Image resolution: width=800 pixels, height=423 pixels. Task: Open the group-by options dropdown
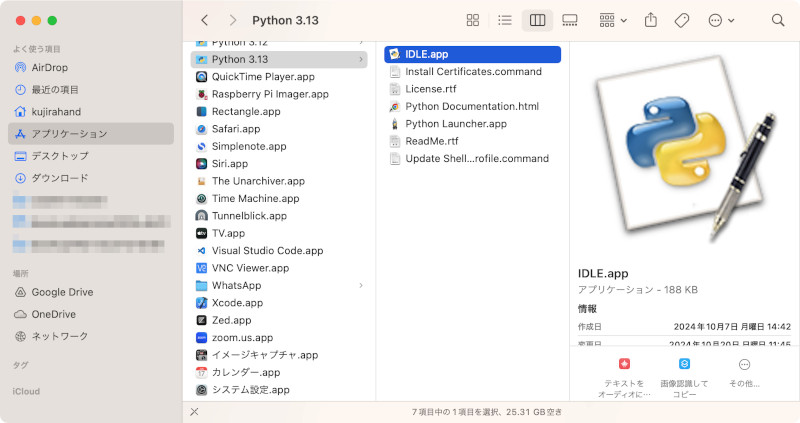[x=612, y=20]
